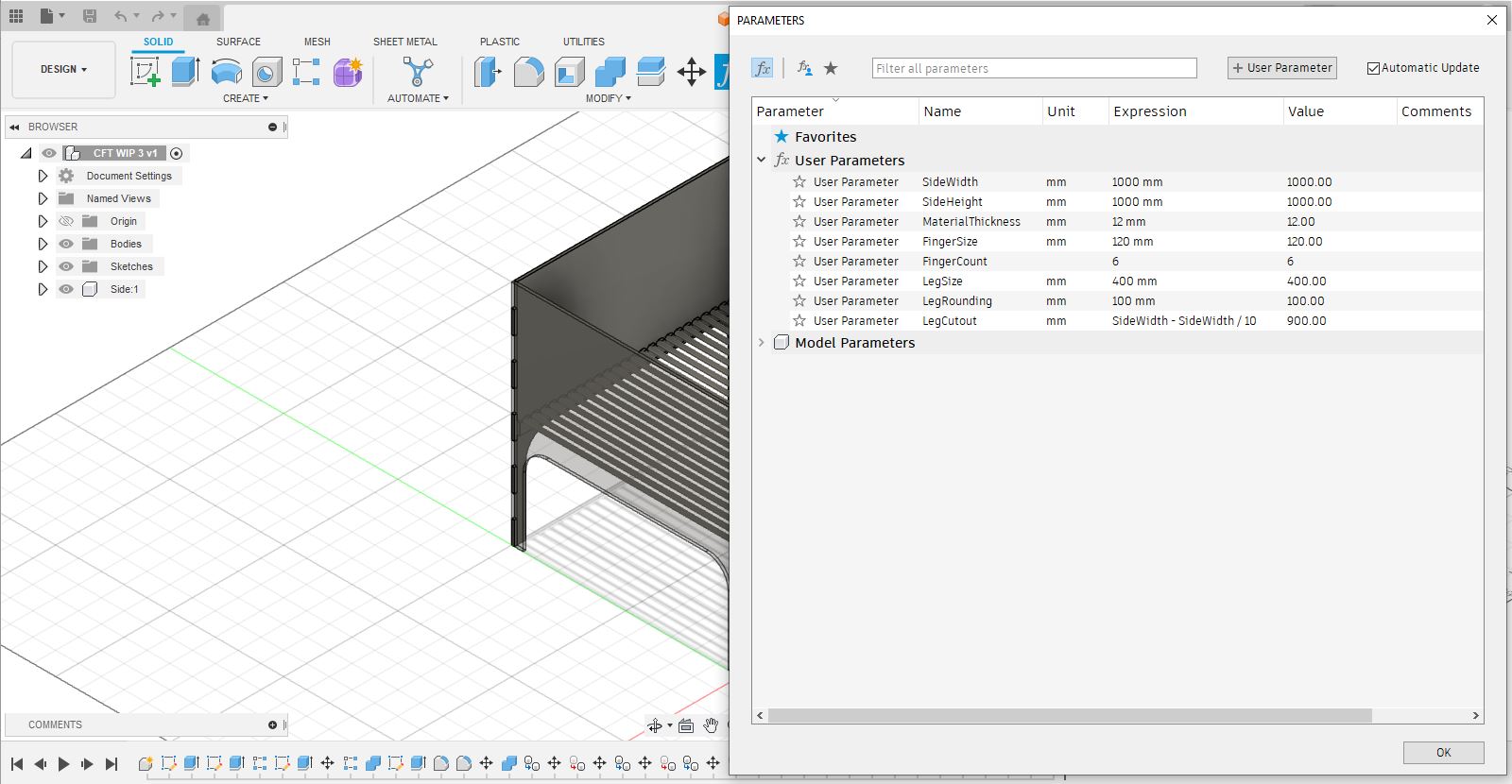Open the DESIGN workspace dropdown
The height and width of the screenshot is (784, 1512).
(x=64, y=70)
